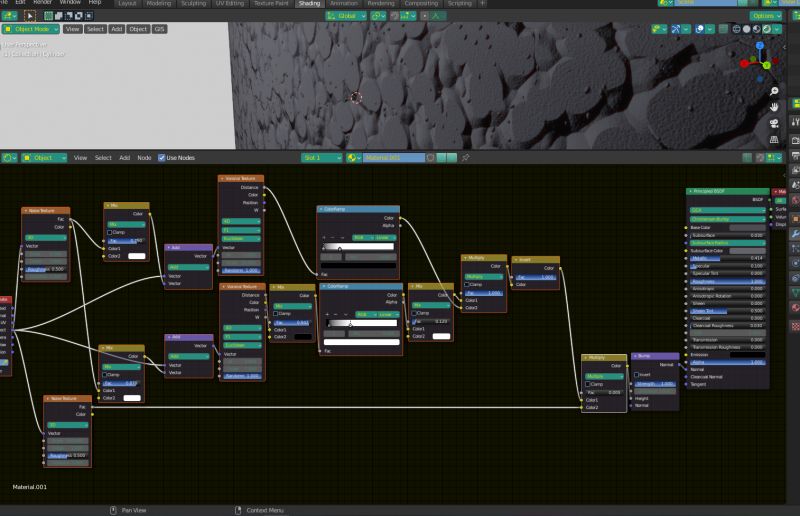Image resolution: width=800 pixels, height=516 pixels.
Task: Enable Clamp on the Mix node fed by upper Noise Texture
Action: click(x=110, y=232)
